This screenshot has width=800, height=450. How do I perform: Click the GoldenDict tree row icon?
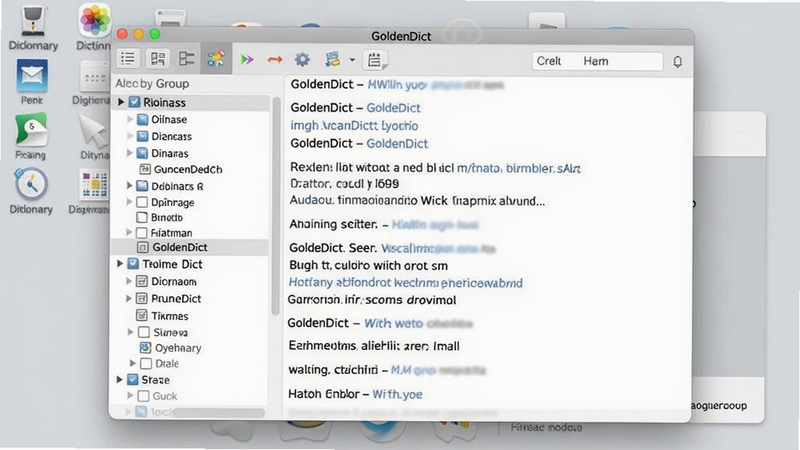(143, 247)
